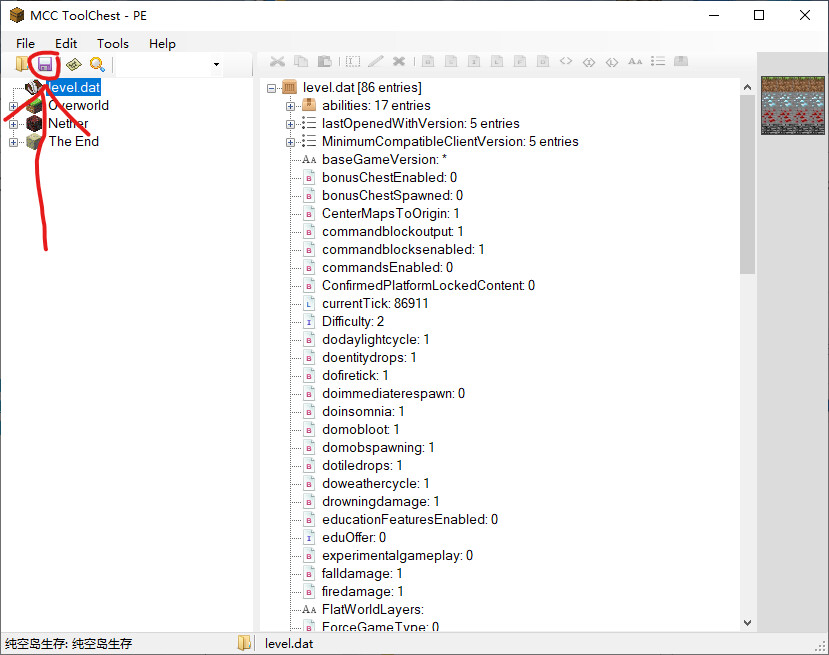This screenshot has height=655, width=829.
Task: Add a Long tag via L icon
Action: point(497,61)
